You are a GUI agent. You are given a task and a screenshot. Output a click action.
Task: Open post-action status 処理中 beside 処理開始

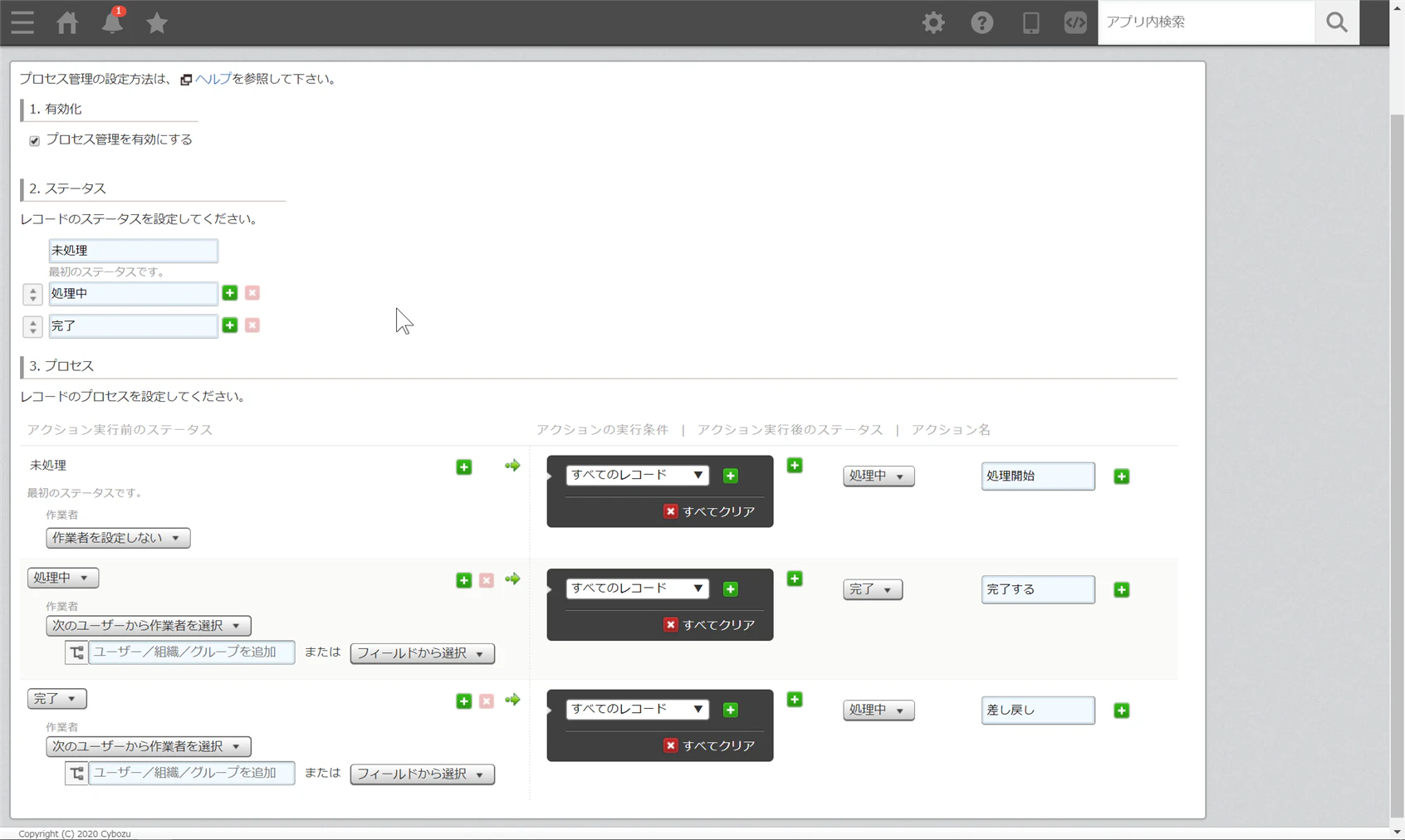click(879, 476)
